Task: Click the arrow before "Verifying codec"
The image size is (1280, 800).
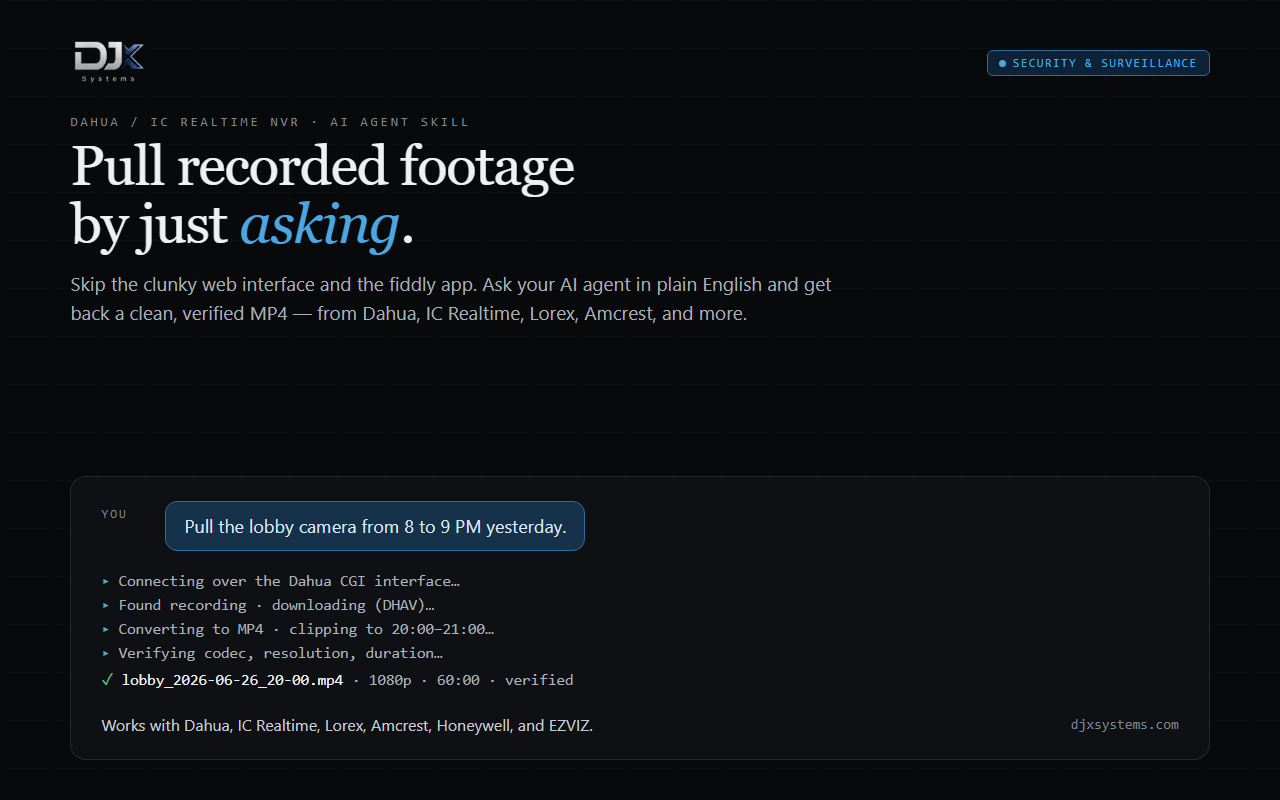Action: [106, 653]
